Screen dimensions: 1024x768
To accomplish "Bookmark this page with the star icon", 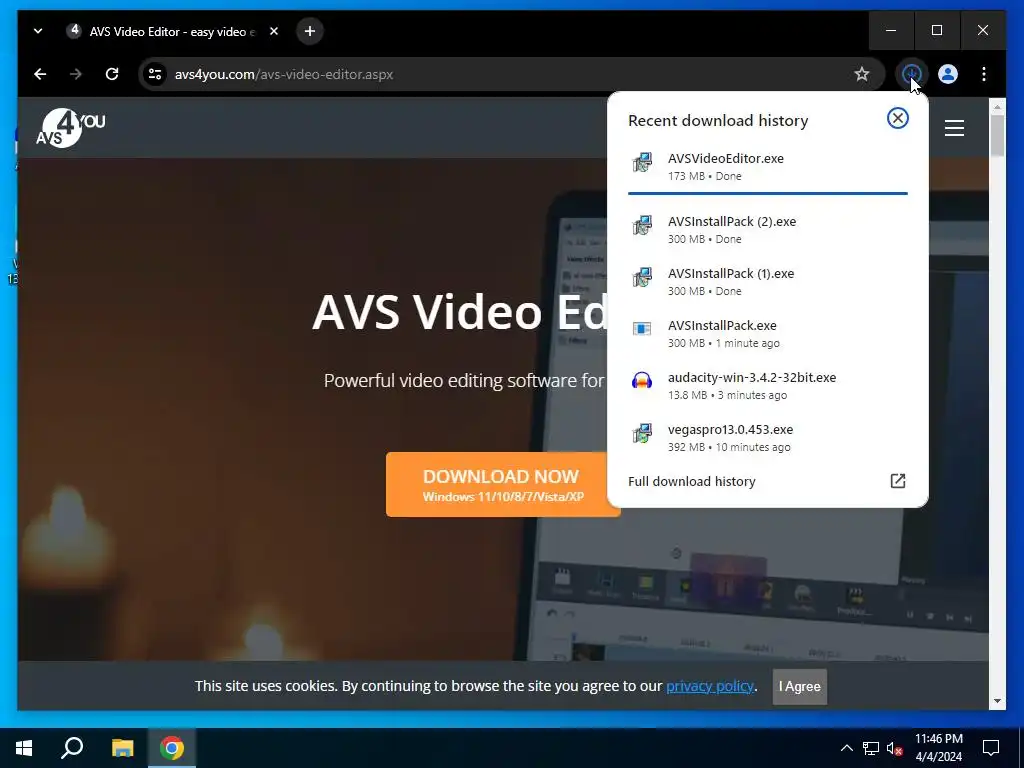I will (862, 74).
